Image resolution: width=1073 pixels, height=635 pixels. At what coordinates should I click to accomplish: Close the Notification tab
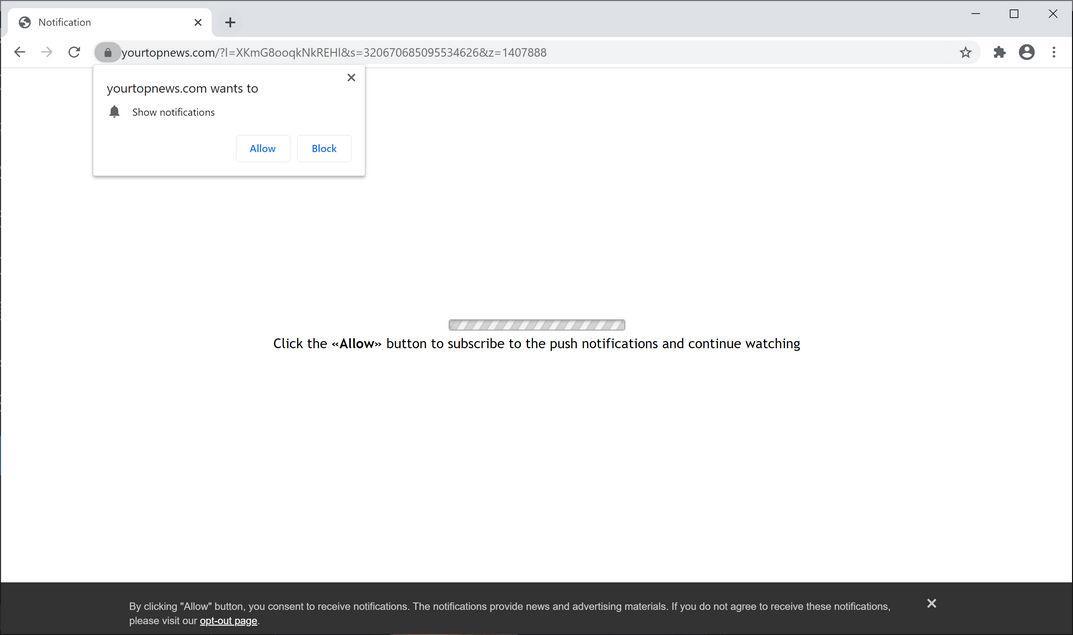point(198,23)
